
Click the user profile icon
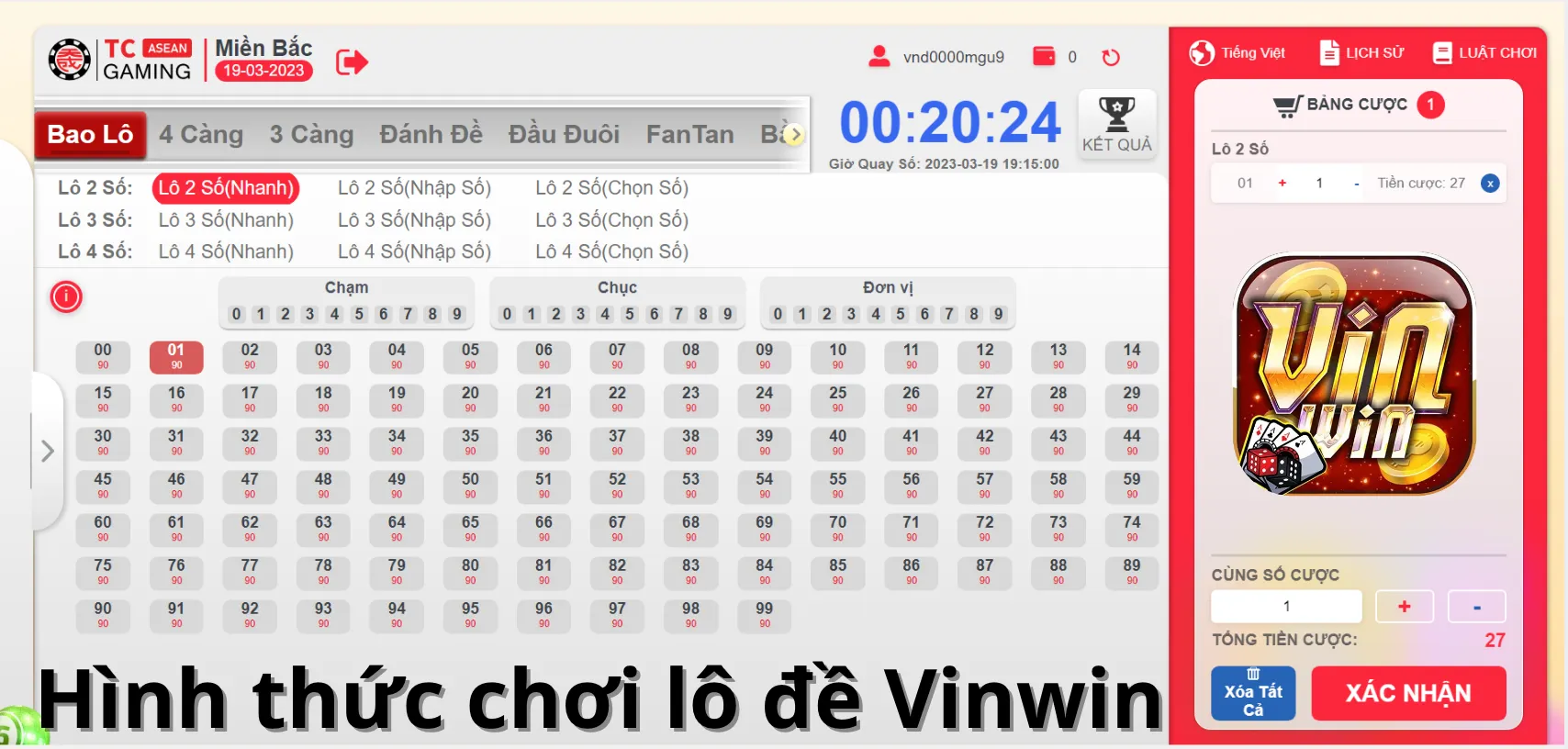879,57
